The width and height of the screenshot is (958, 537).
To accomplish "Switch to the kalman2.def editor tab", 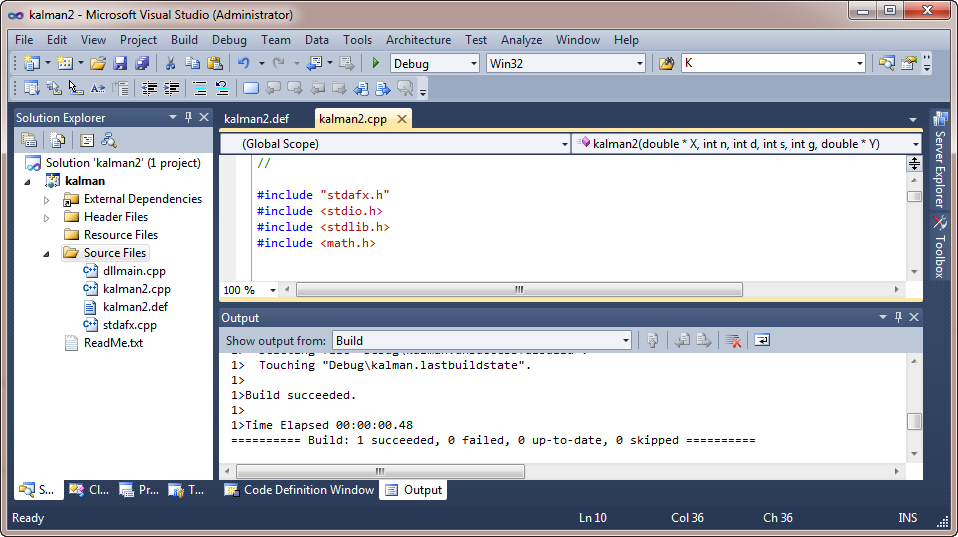I will (257, 119).
